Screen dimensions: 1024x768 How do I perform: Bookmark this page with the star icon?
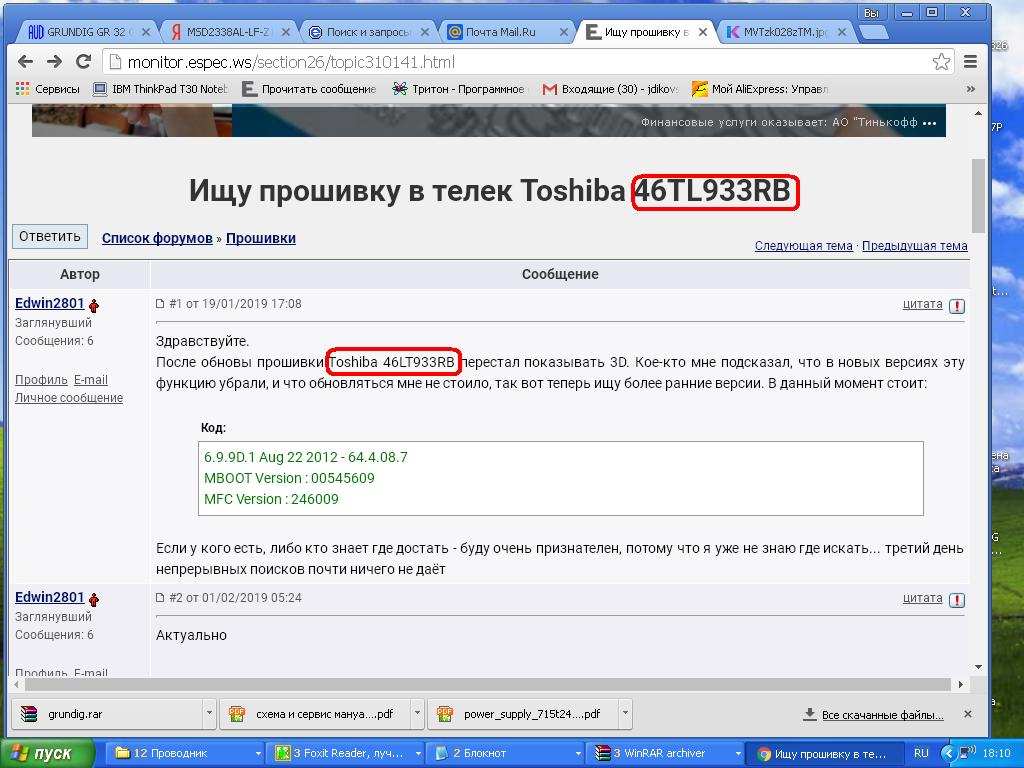coord(941,62)
